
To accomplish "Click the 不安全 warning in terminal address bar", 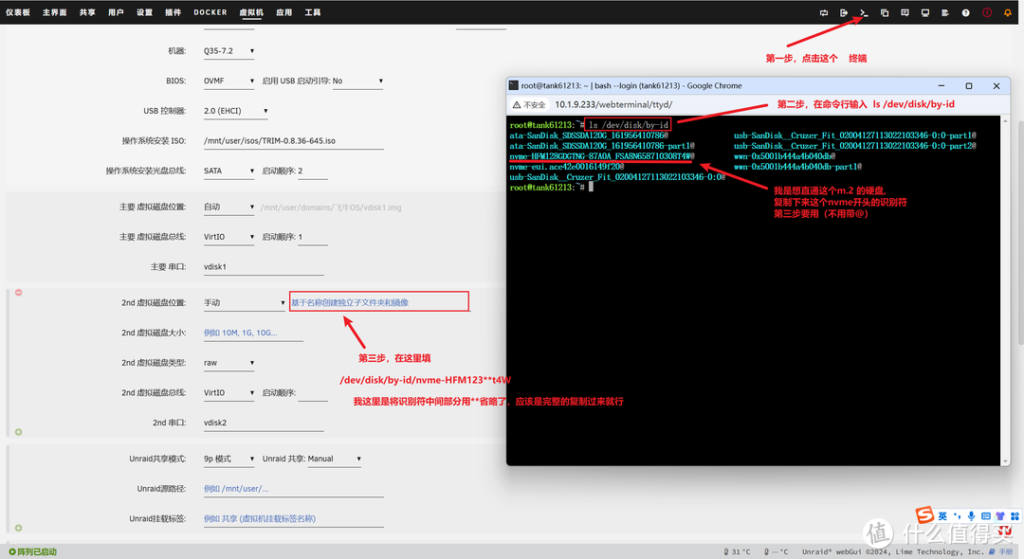I will coord(529,104).
